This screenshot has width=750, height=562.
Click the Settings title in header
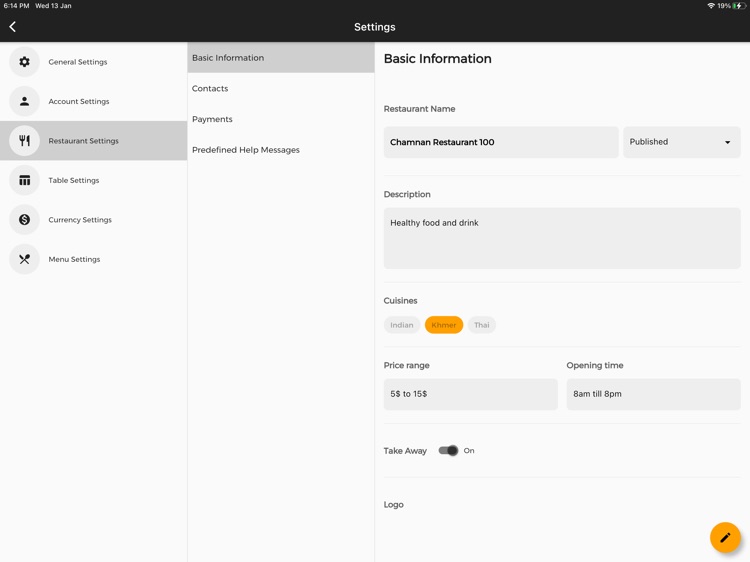pyautogui.click(x=375, y=27)
